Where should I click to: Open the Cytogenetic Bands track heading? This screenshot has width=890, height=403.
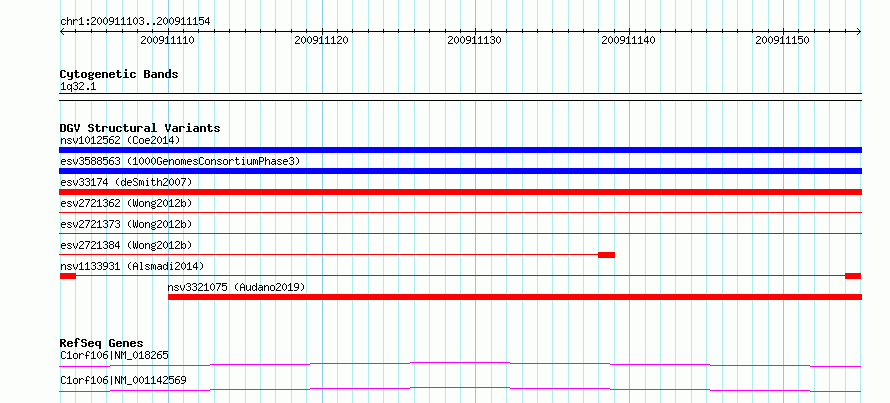tap(119, 74)
